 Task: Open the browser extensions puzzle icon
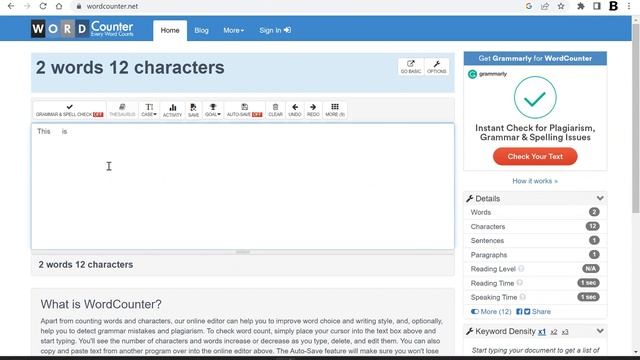pos(580,6)
